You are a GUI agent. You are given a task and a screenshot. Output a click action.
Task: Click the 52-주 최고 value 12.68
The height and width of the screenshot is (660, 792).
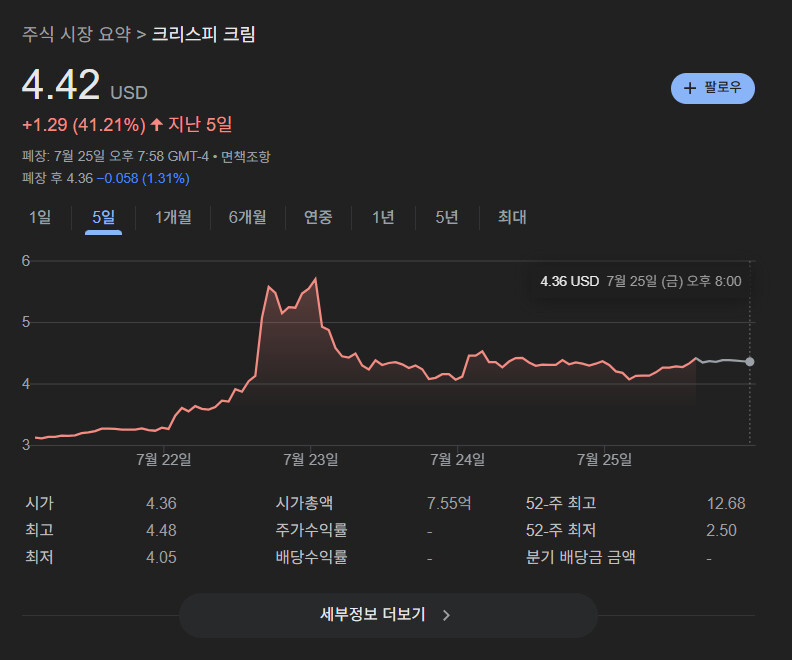tap(726, 503)
